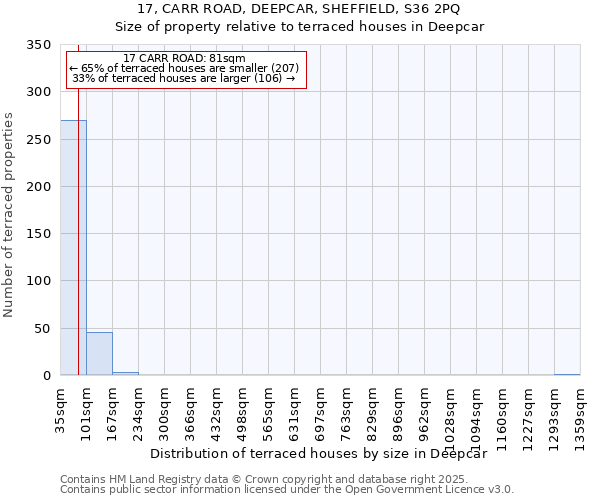
Task: Click the 150 y-axis tick label
Action: coord(38,234)
